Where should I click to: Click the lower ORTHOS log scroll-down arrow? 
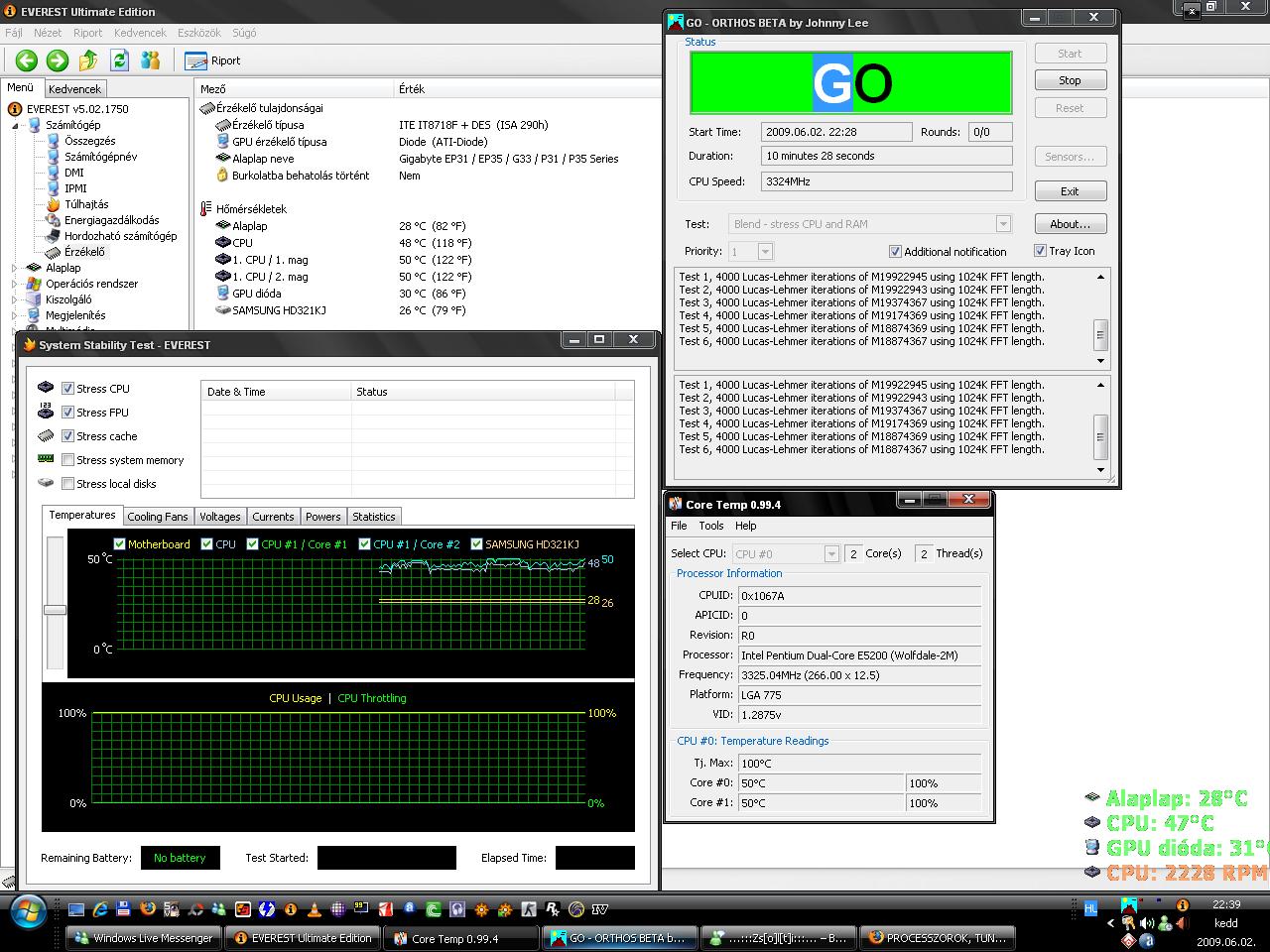tap(1100, 470)
